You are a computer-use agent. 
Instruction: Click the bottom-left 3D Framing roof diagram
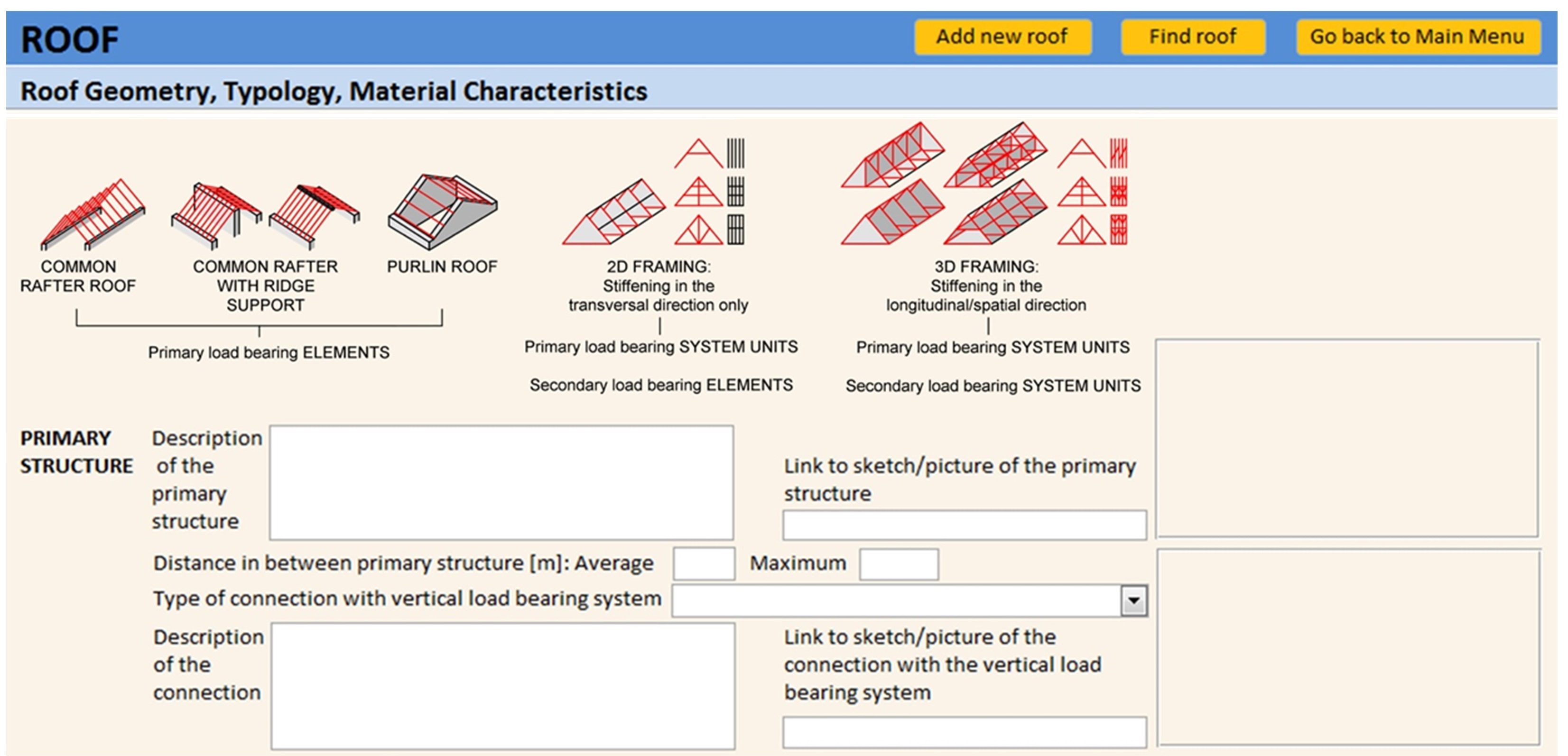[892, 212]
